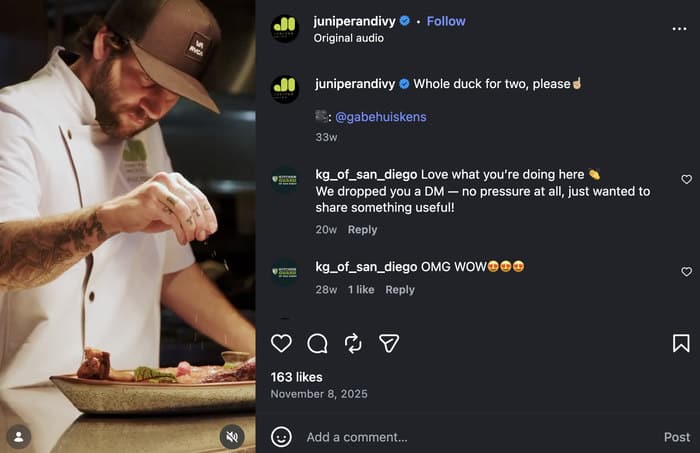Show tagged people in the video
700x453 pixels.
(19, 436)
